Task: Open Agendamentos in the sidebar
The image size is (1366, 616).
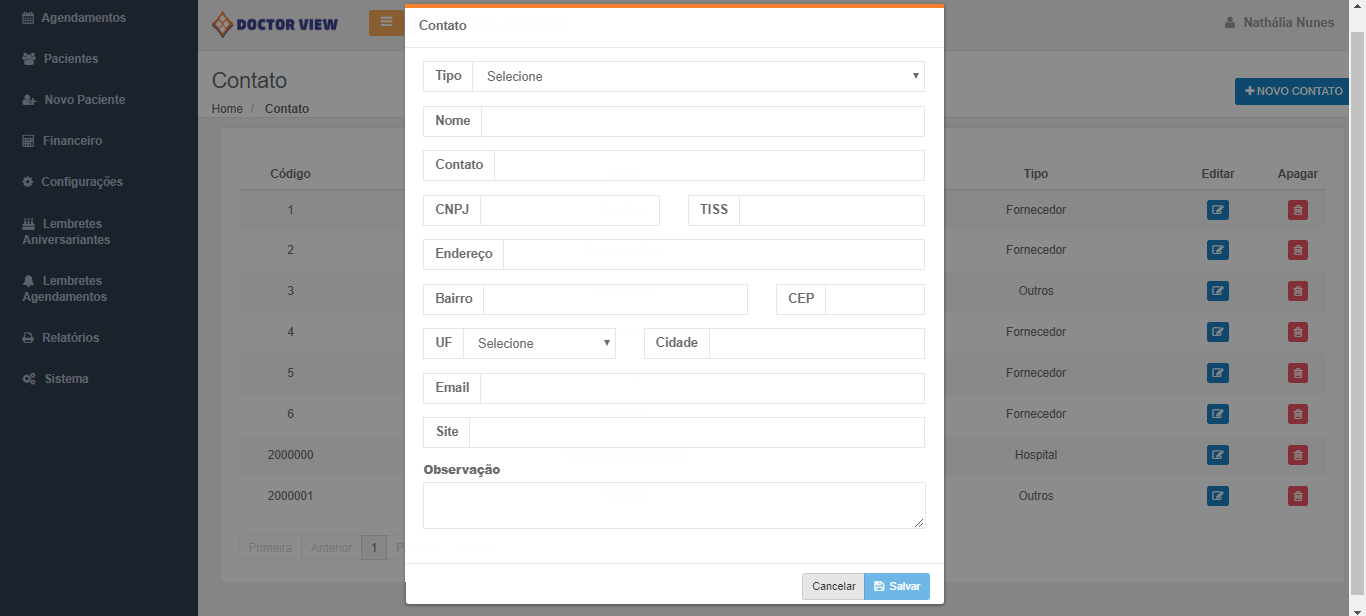Action: pos(83,18)
